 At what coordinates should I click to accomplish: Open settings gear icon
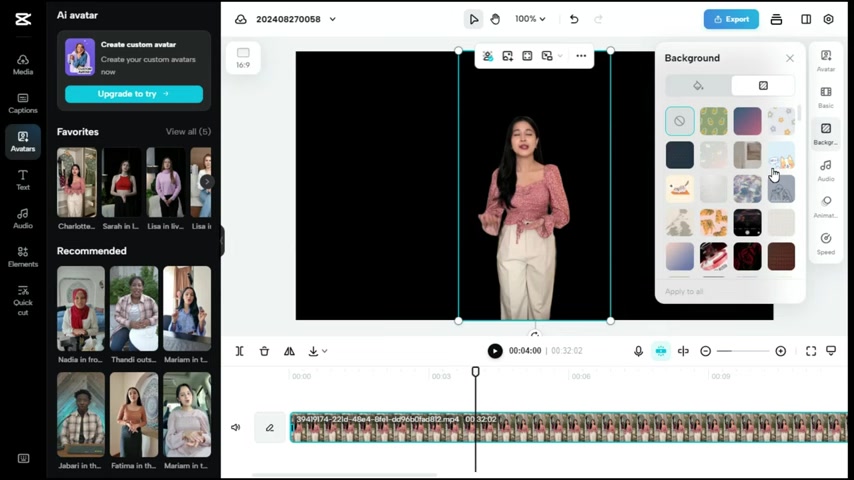coord(828,20)
